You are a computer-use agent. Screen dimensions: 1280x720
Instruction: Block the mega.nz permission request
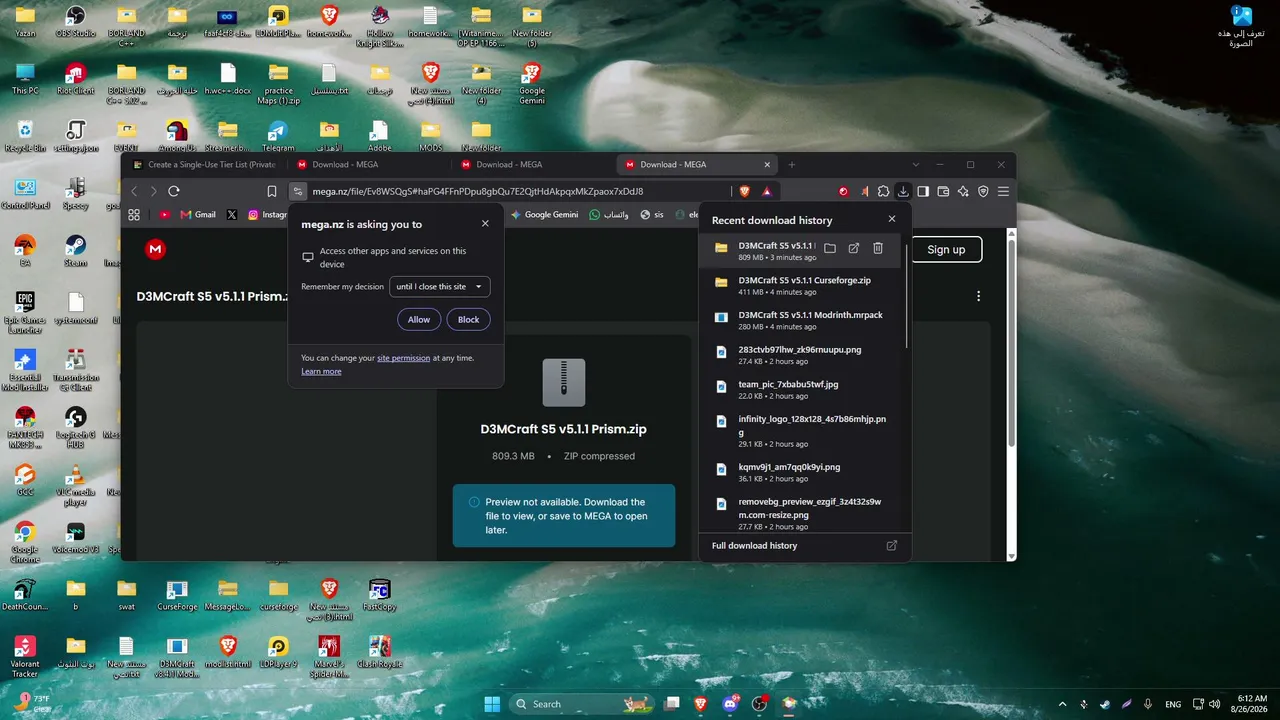468,320
